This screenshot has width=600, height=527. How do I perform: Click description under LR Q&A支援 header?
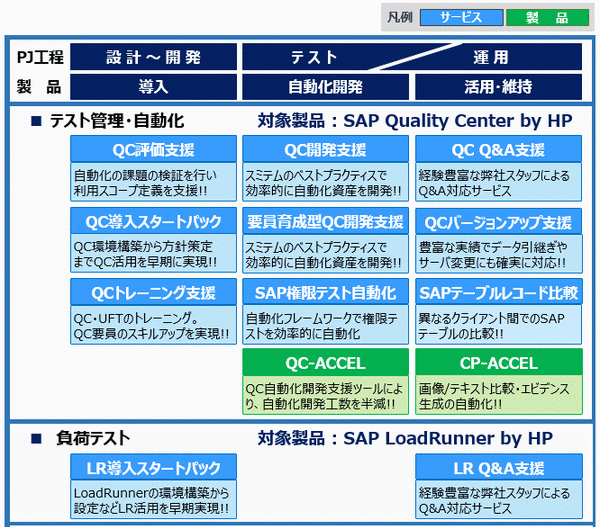tap(499, 500)
